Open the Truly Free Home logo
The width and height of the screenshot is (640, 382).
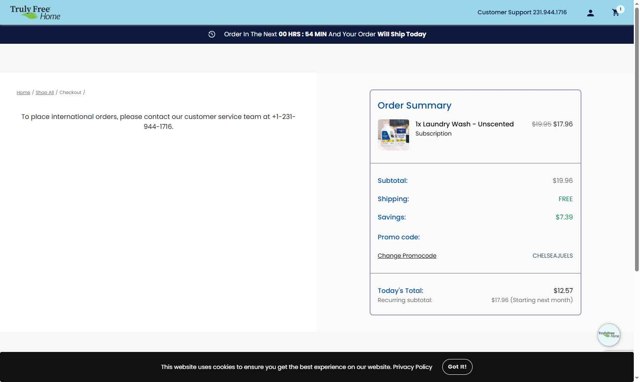coord(35,13)
